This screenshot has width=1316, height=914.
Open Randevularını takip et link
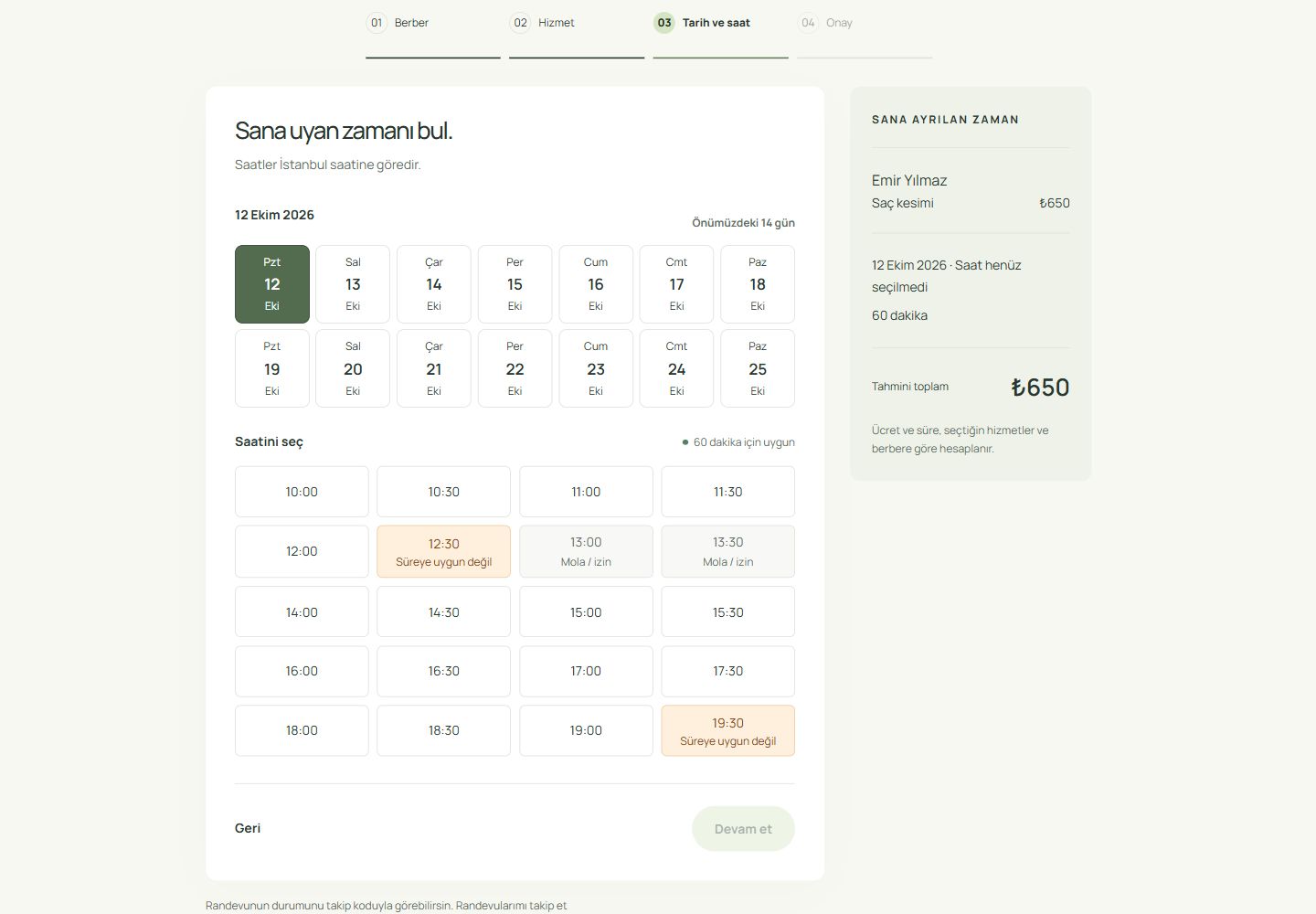pyautogui.click(x=511, y=906)
